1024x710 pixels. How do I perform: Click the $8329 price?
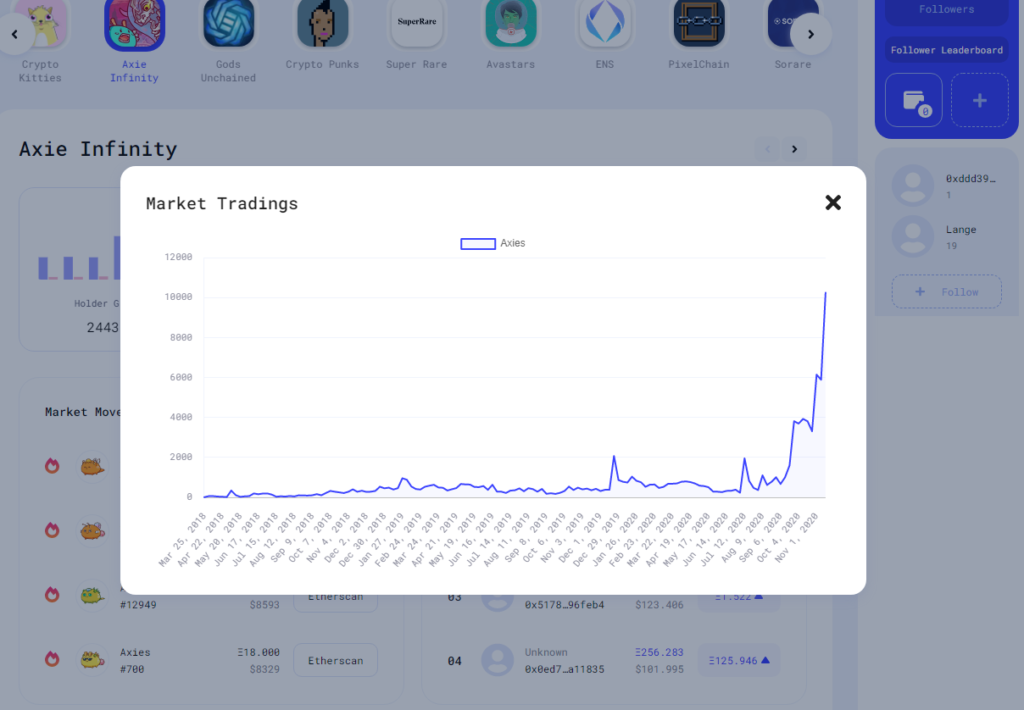point(264,670)
